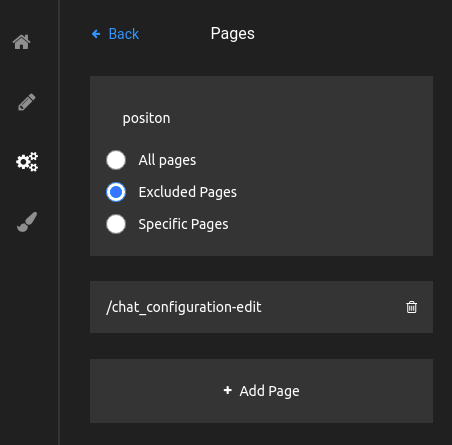Click the plus icon beside Add Page
The image size is (452, 445).
click(x=228, y=390)
